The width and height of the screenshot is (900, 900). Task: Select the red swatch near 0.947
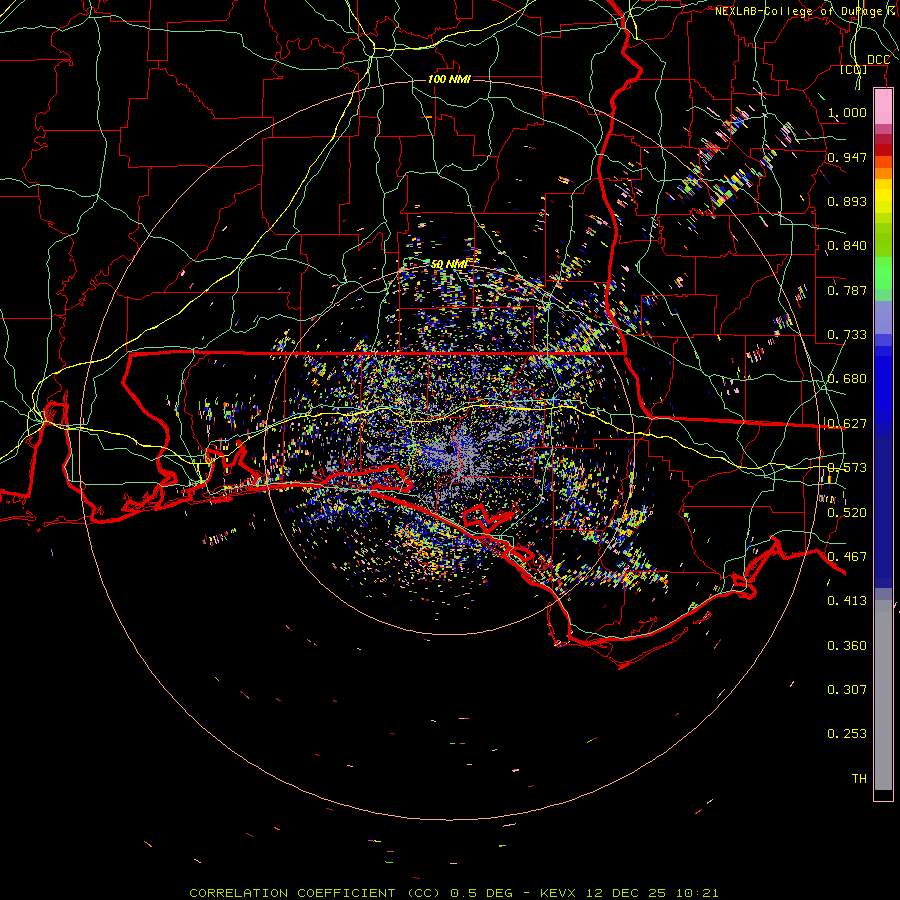[x=883, y=150]
